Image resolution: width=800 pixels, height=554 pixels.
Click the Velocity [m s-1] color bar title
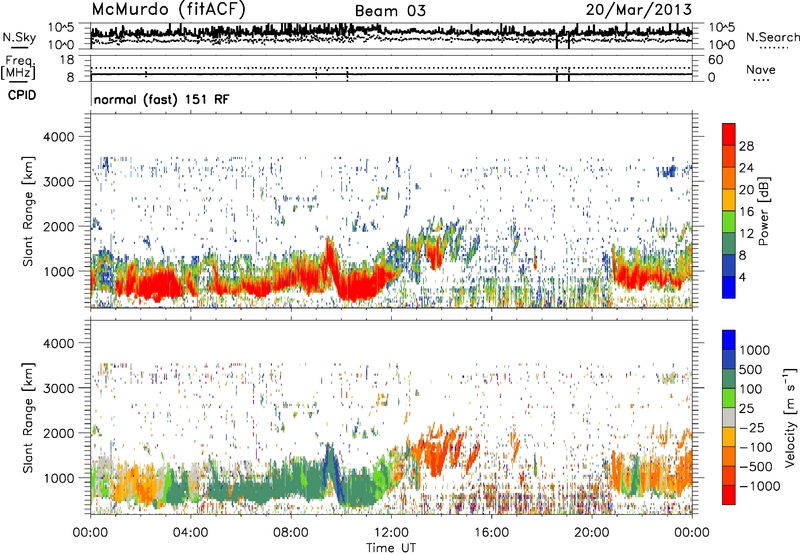[790, 417]
